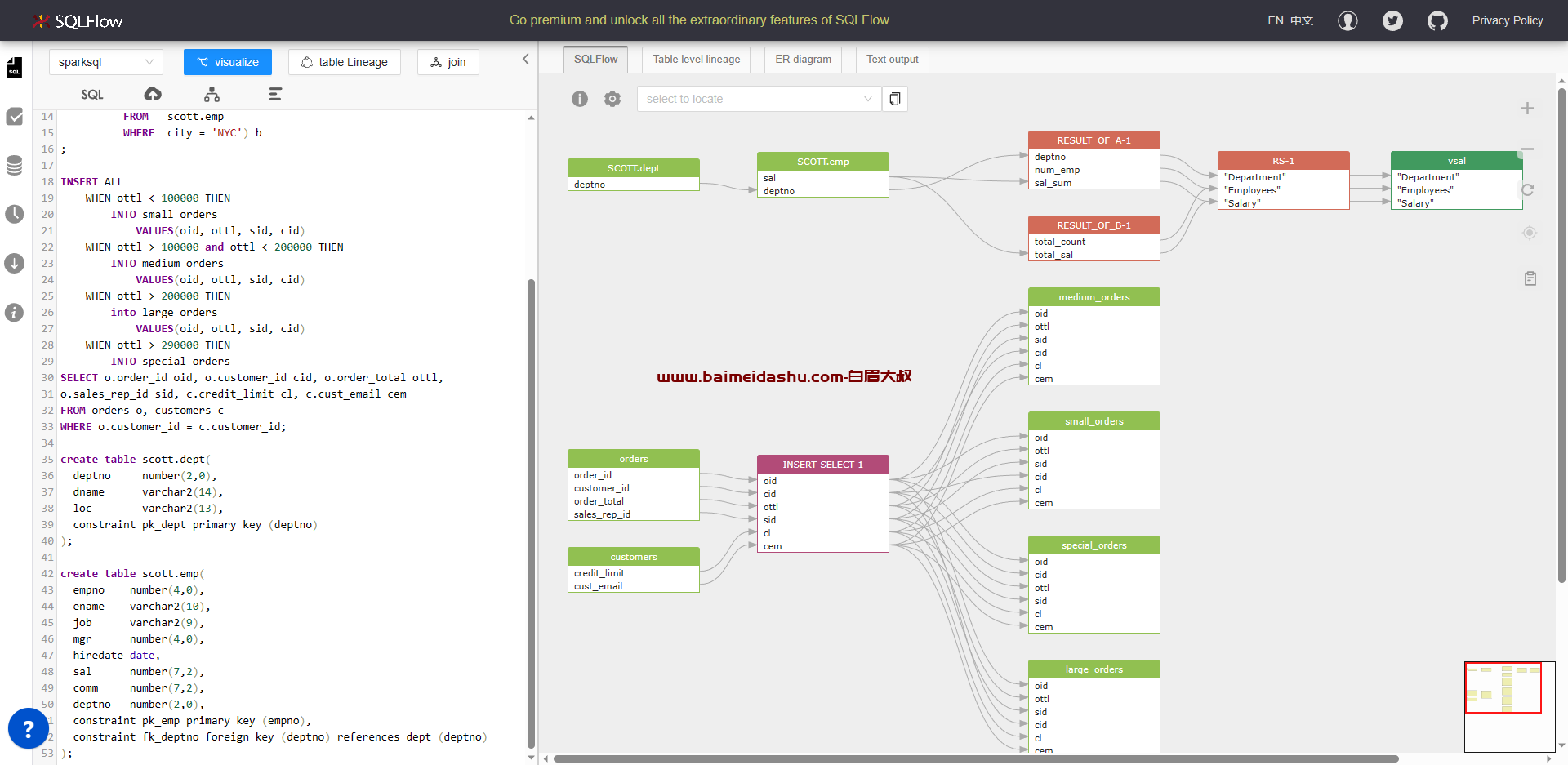Open the Privacy Policy link

[1508, 20]
